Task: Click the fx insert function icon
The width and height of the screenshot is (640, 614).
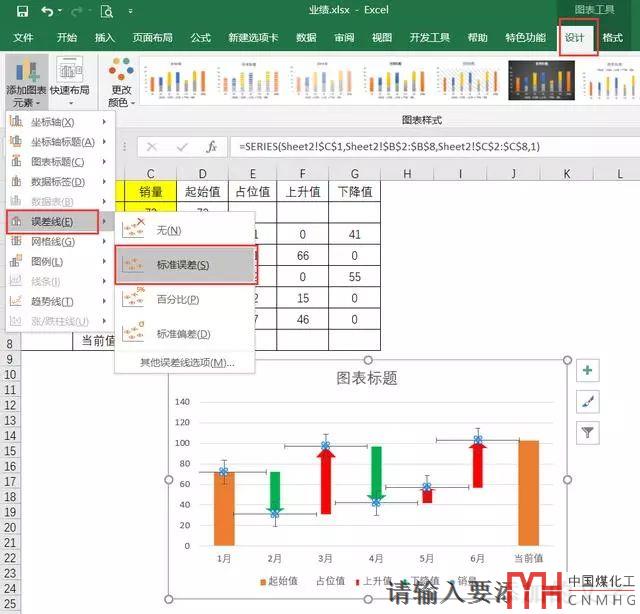Action: tap(211, 146)
